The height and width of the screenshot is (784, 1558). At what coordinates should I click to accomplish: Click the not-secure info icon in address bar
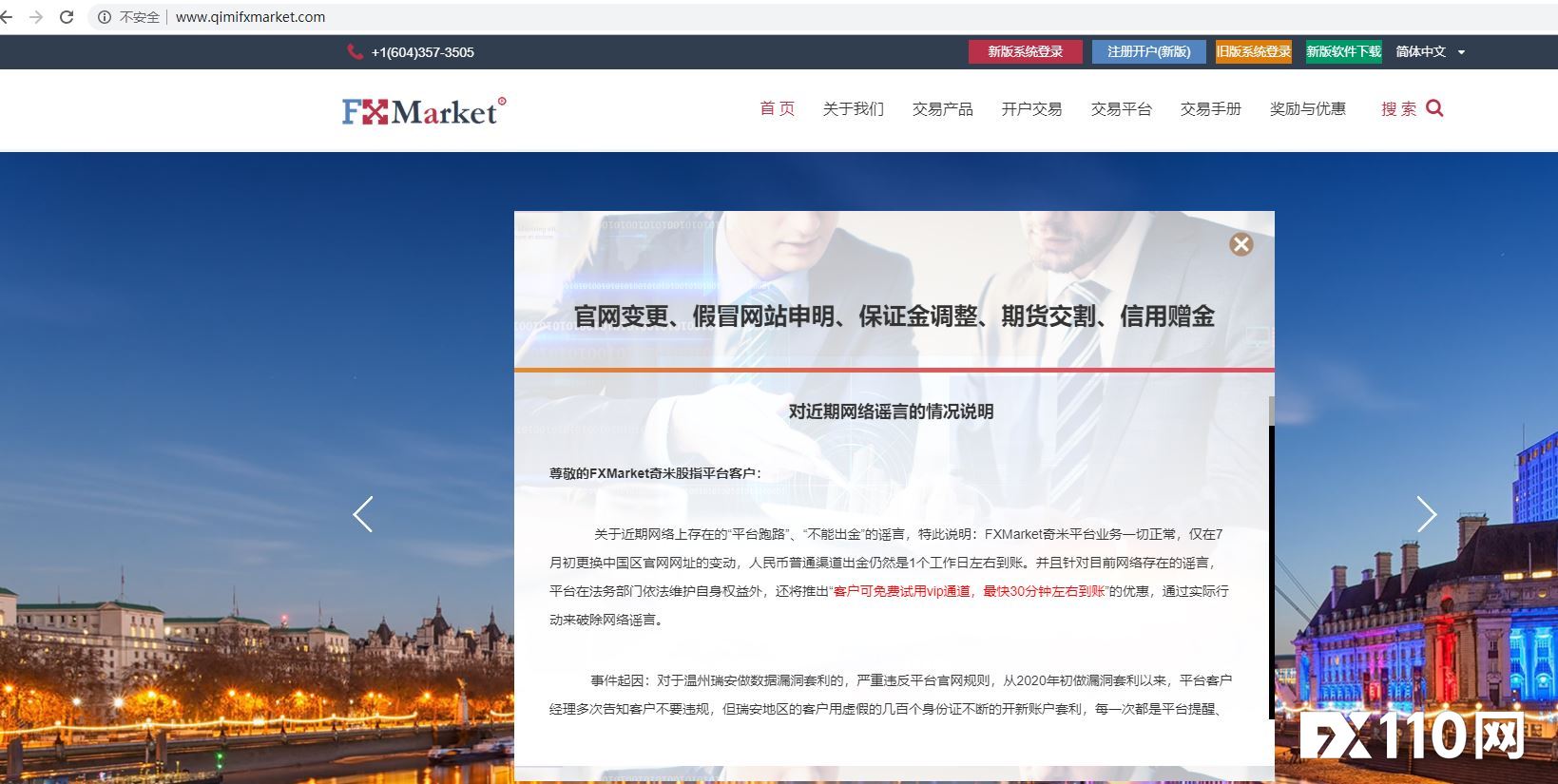[x=105, y=17]
